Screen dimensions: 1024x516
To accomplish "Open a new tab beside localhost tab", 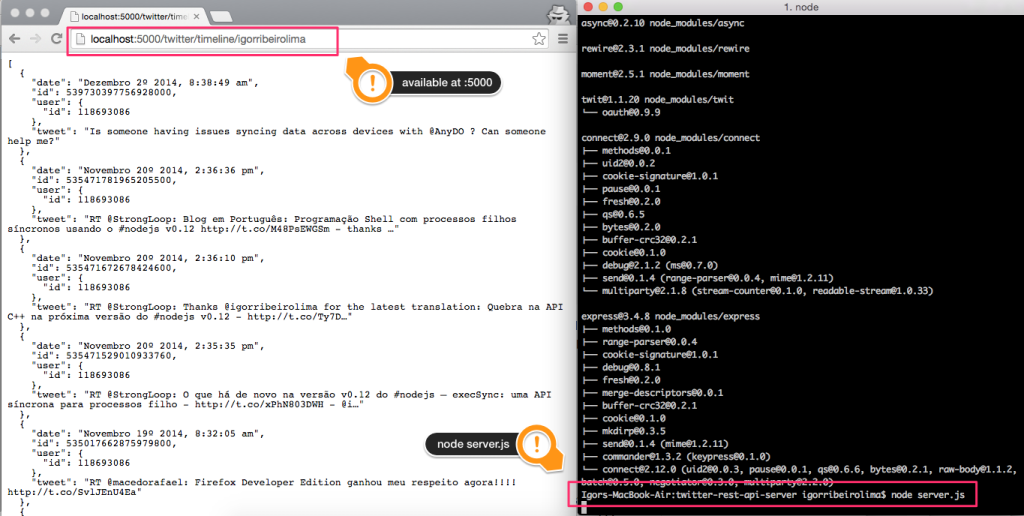I will coord(221,16).
